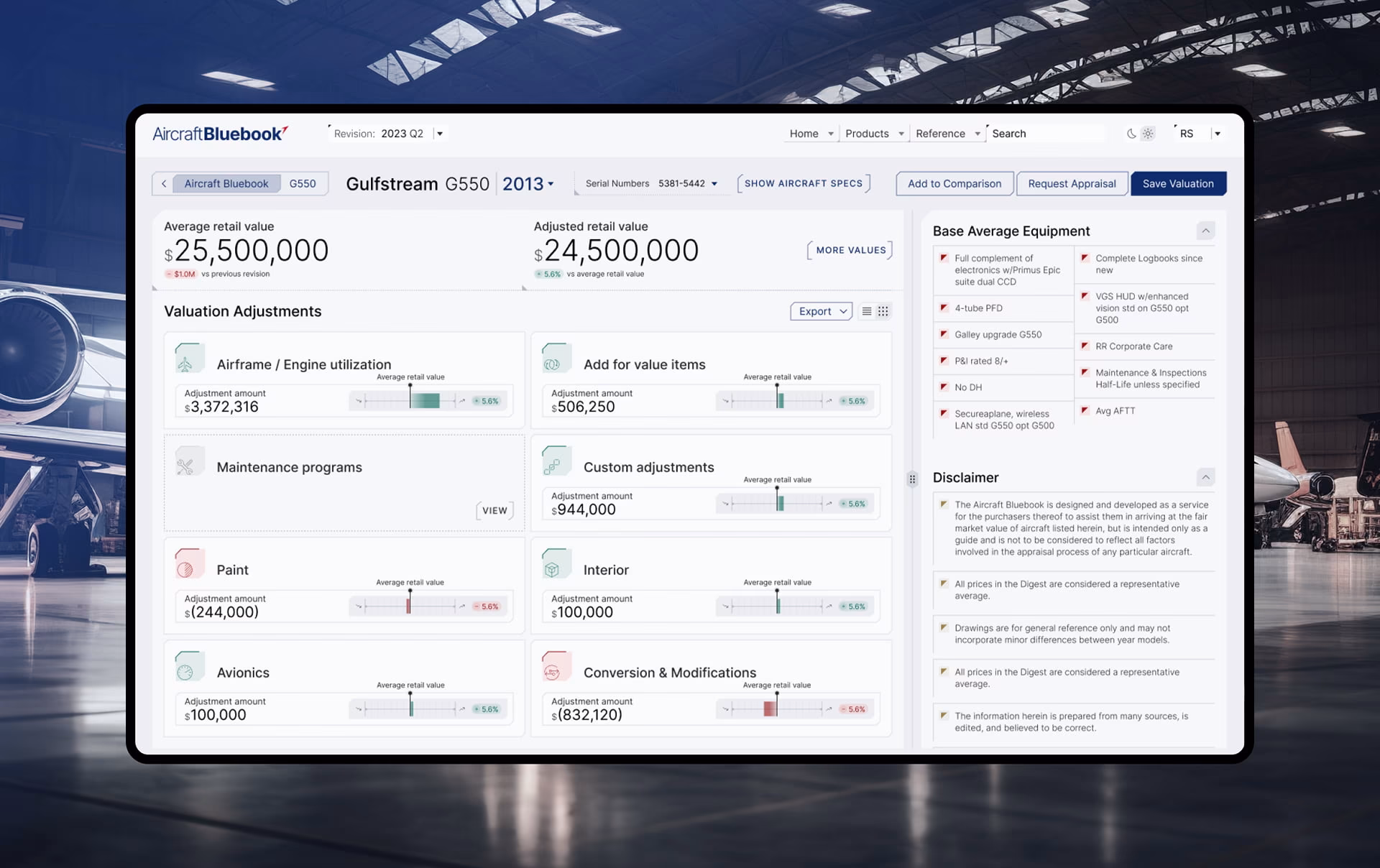The image size is (1380, 868).
Task: Click Save Valuation button
Action: tap(1178, 184)
